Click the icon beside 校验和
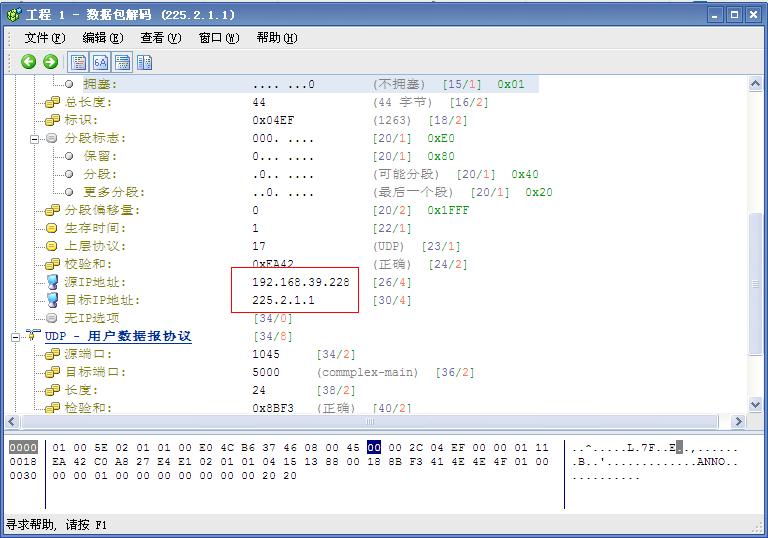The image size is (768, 538). click(52, 264)
